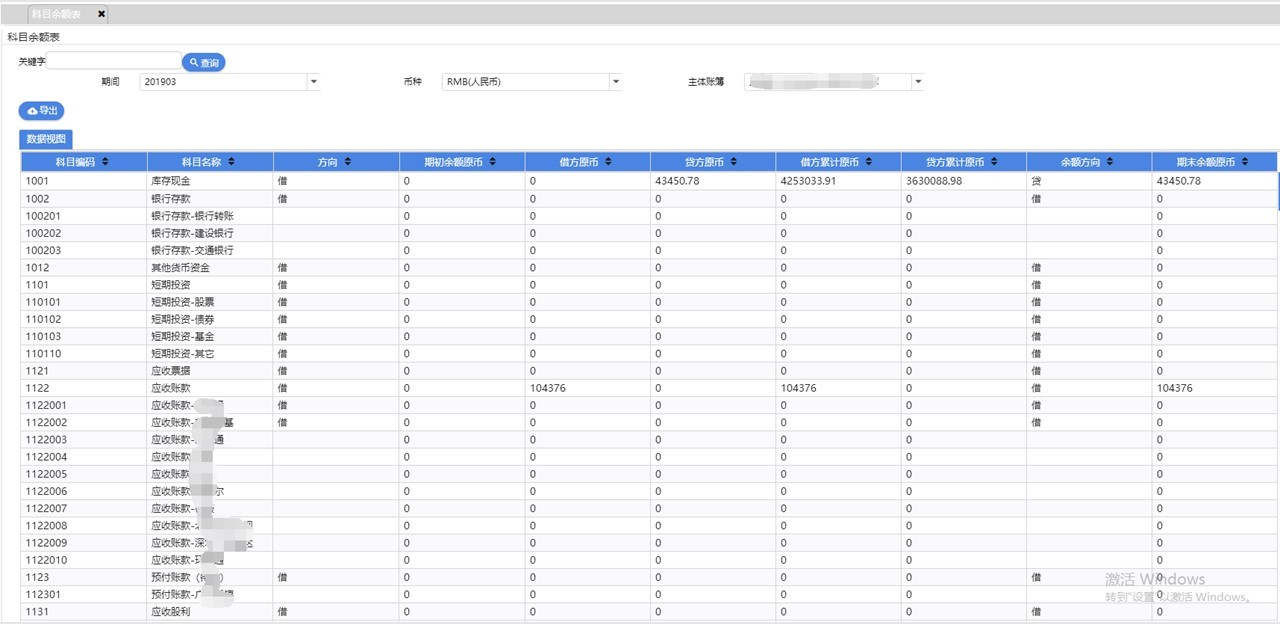Open the 主体账簿 dropdown arrow
The image size is (1280, 624).
[x=917, y=82]
